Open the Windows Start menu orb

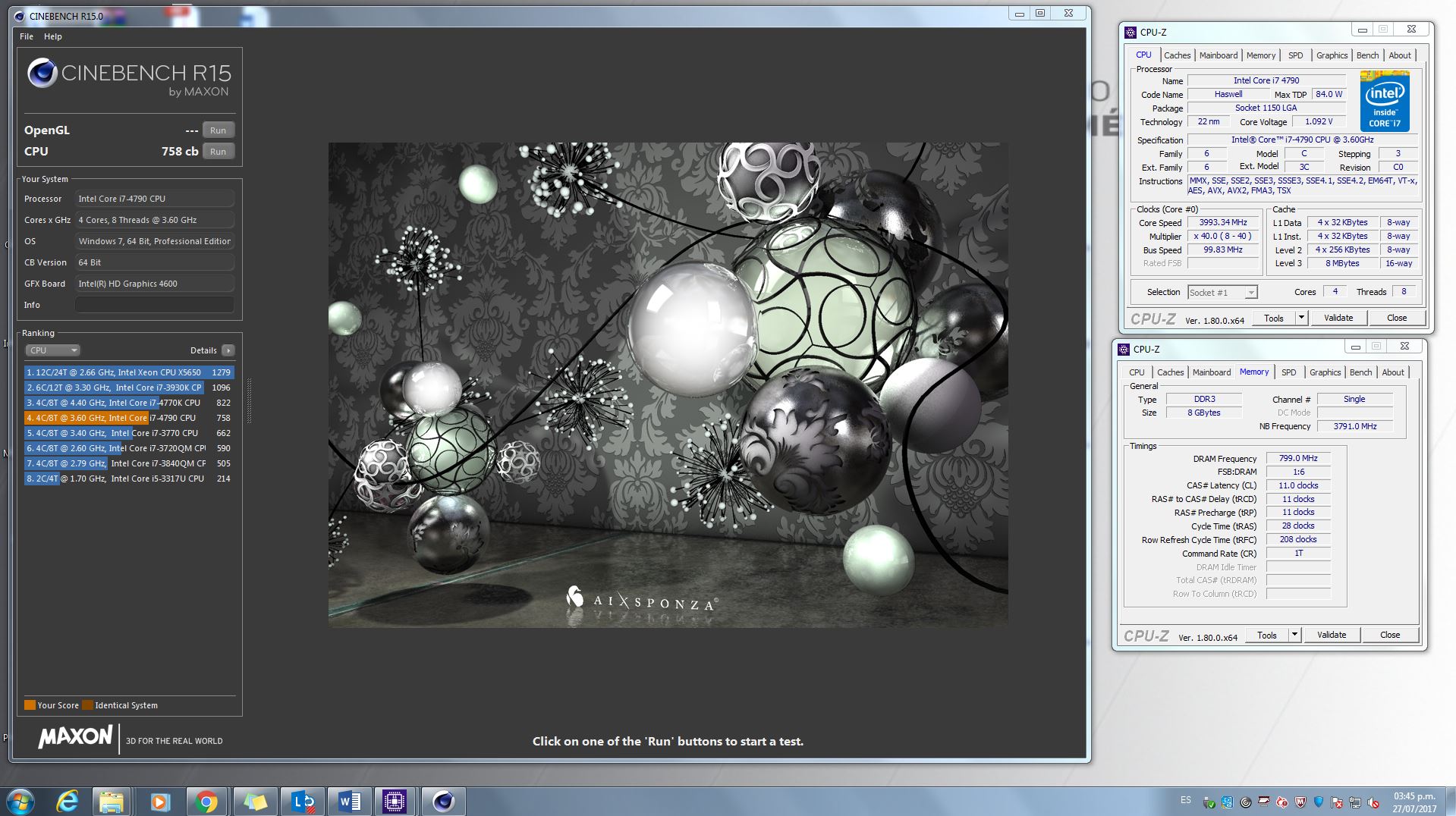(x=19, y=802)
